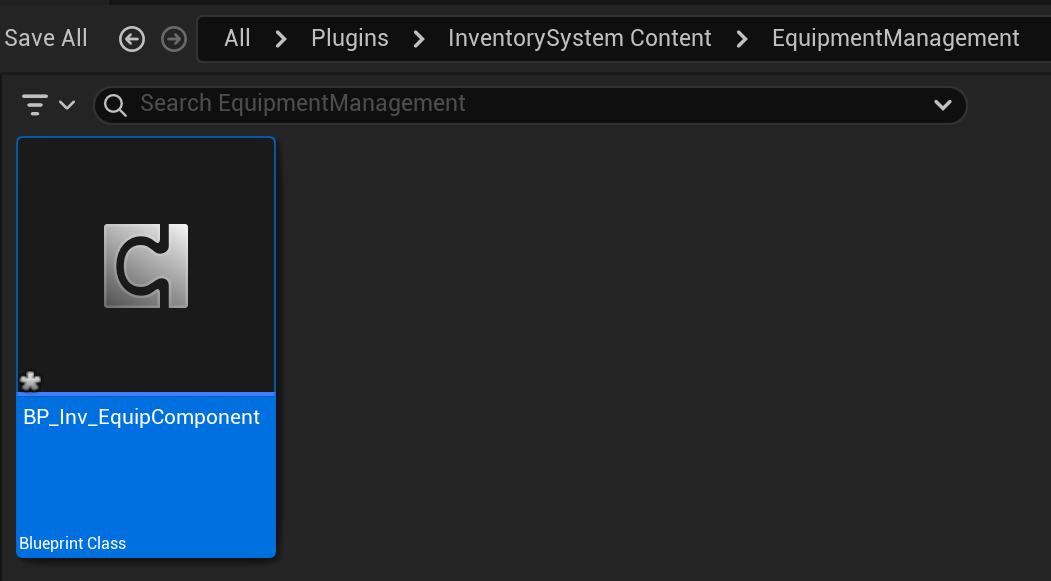Navigate back with the left arrow icon
Image resolution: width=1051 pixels, height=581 pixels.
(132, 39)
